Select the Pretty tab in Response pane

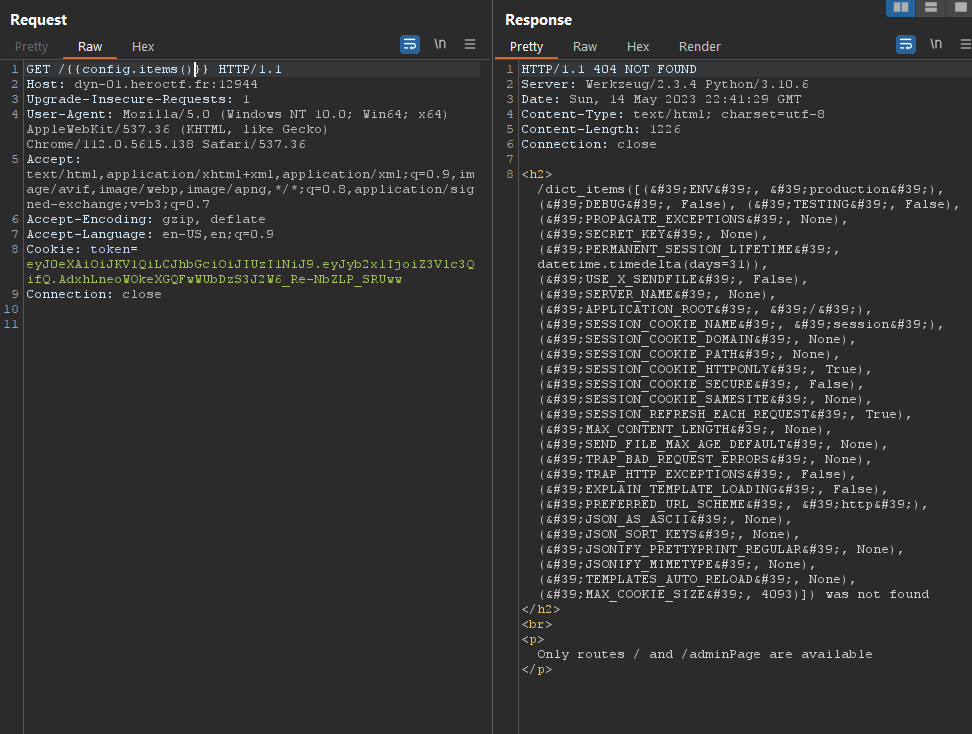click(x=526, y=46)
